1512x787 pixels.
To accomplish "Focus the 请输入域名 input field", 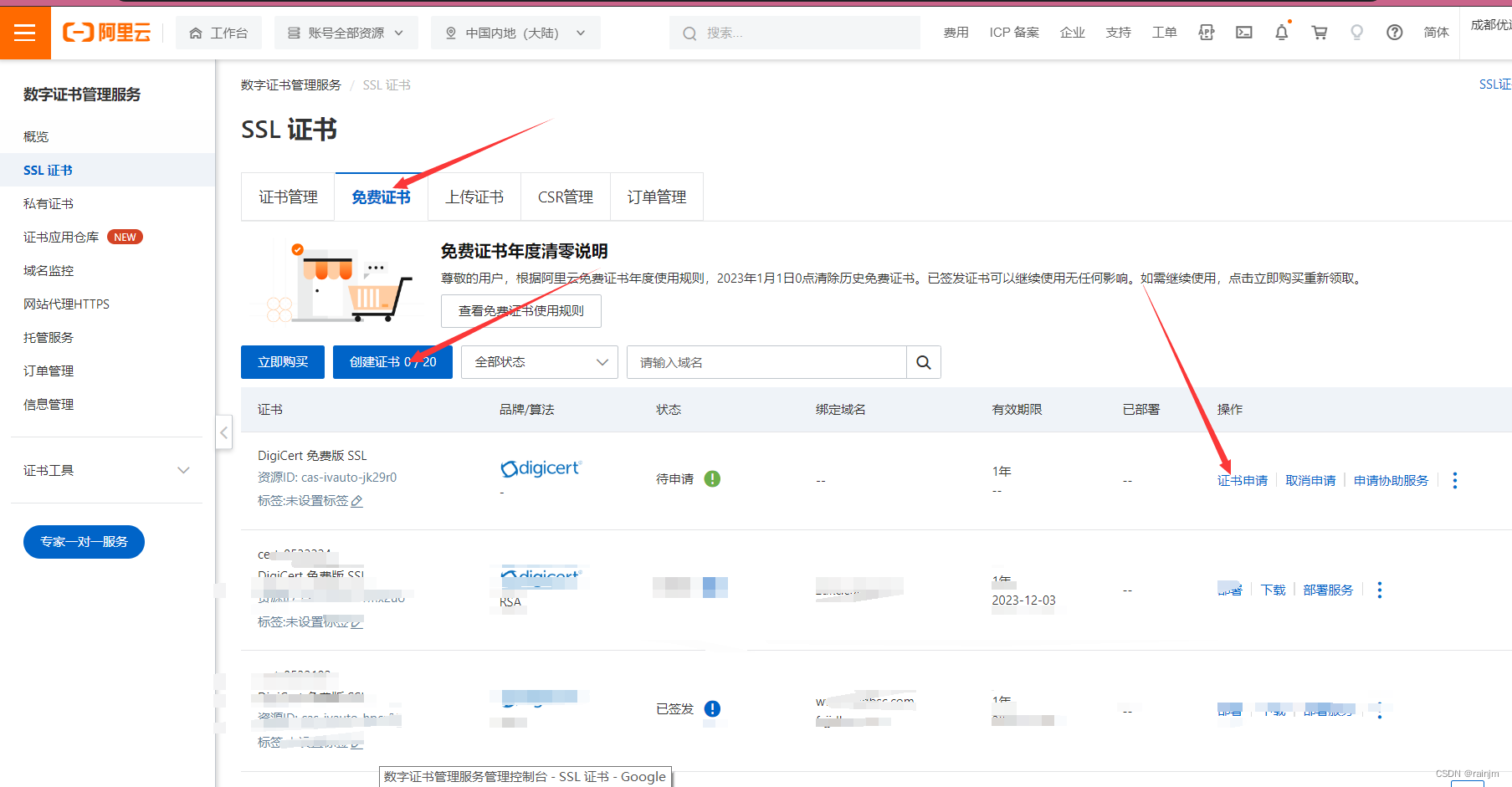I will pos(766,362).
